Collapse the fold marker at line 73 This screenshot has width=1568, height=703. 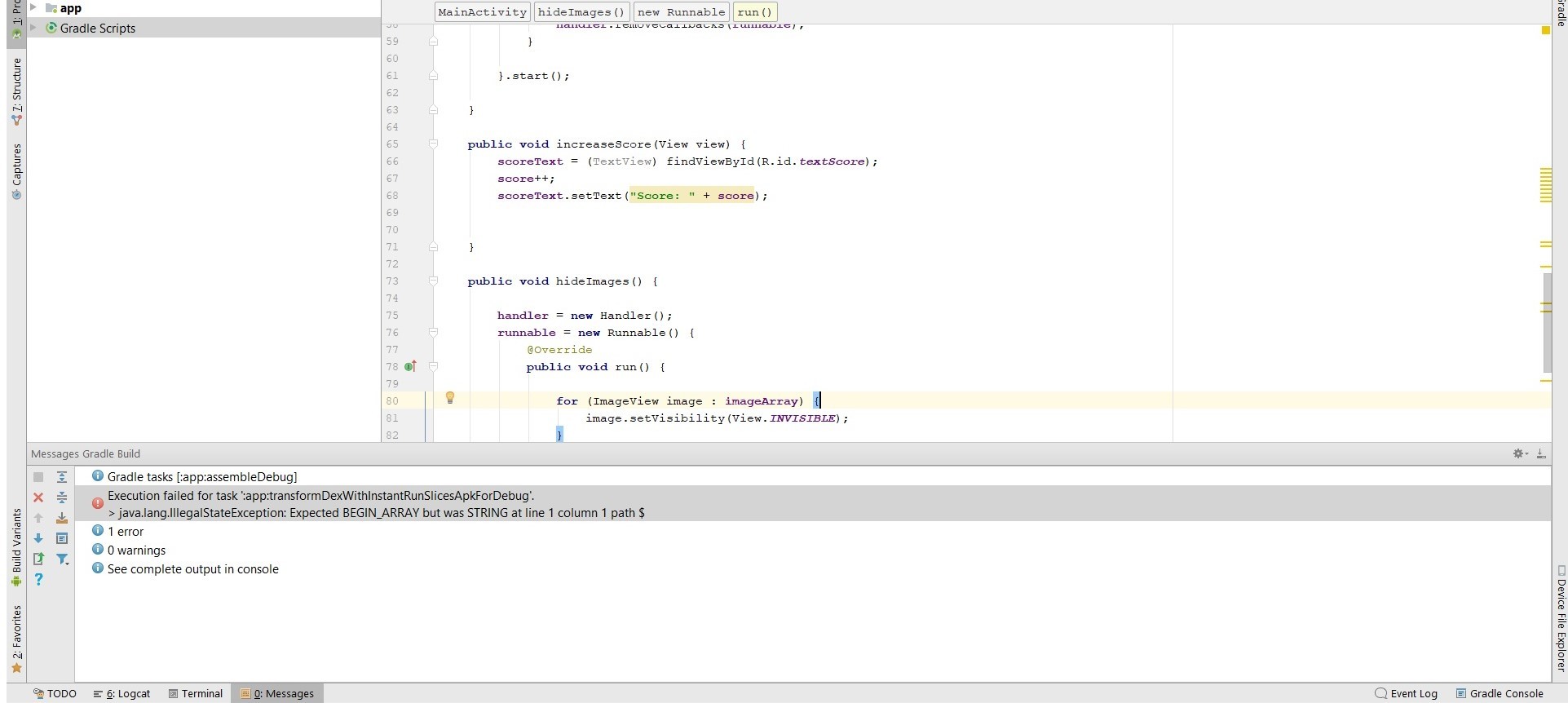[434, 281]
